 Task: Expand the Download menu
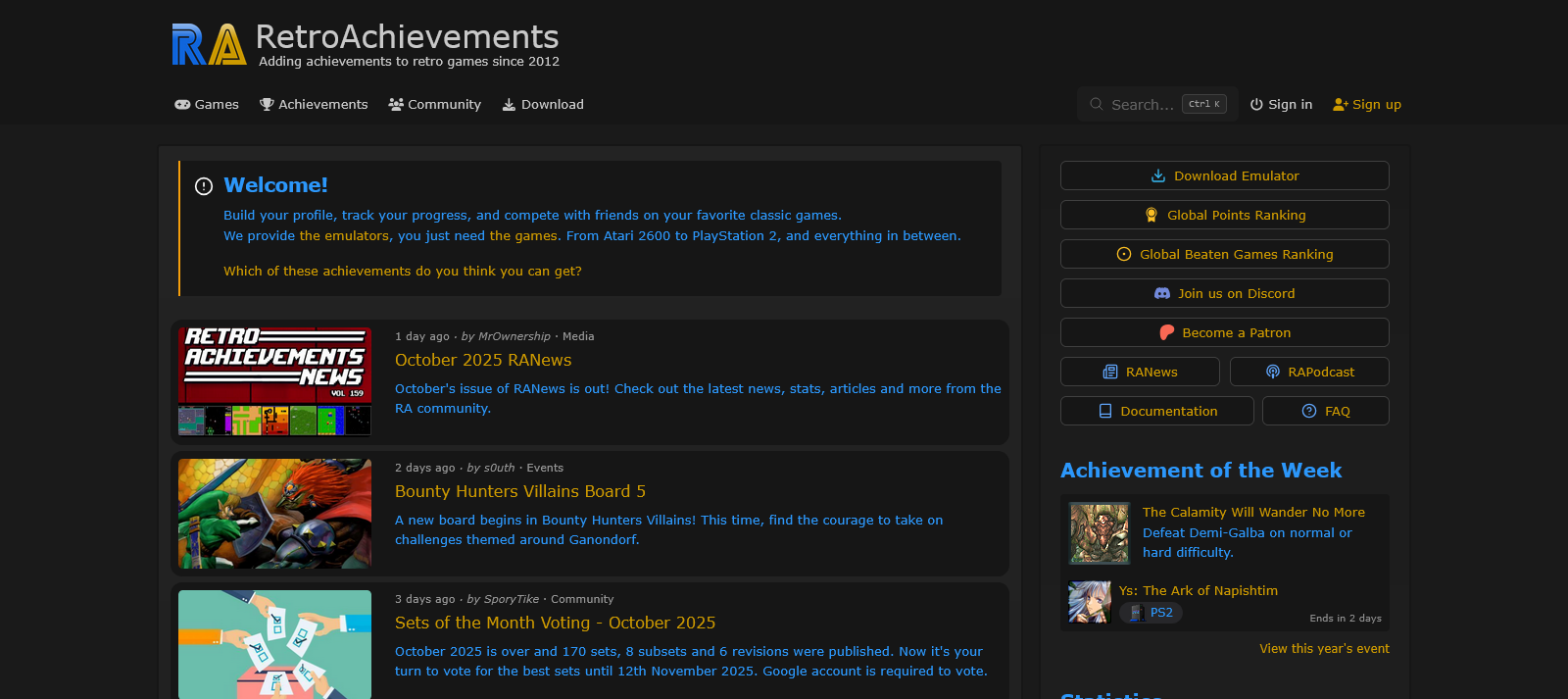543,105
